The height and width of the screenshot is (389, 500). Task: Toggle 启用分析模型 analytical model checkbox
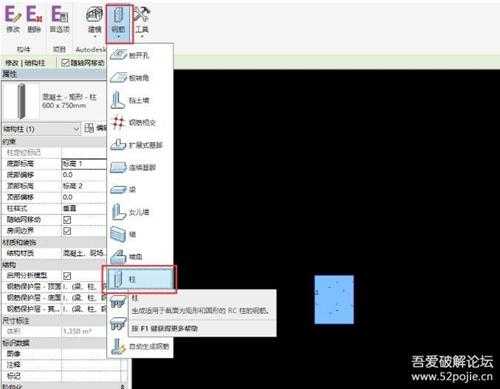click(x=67, y=276)
